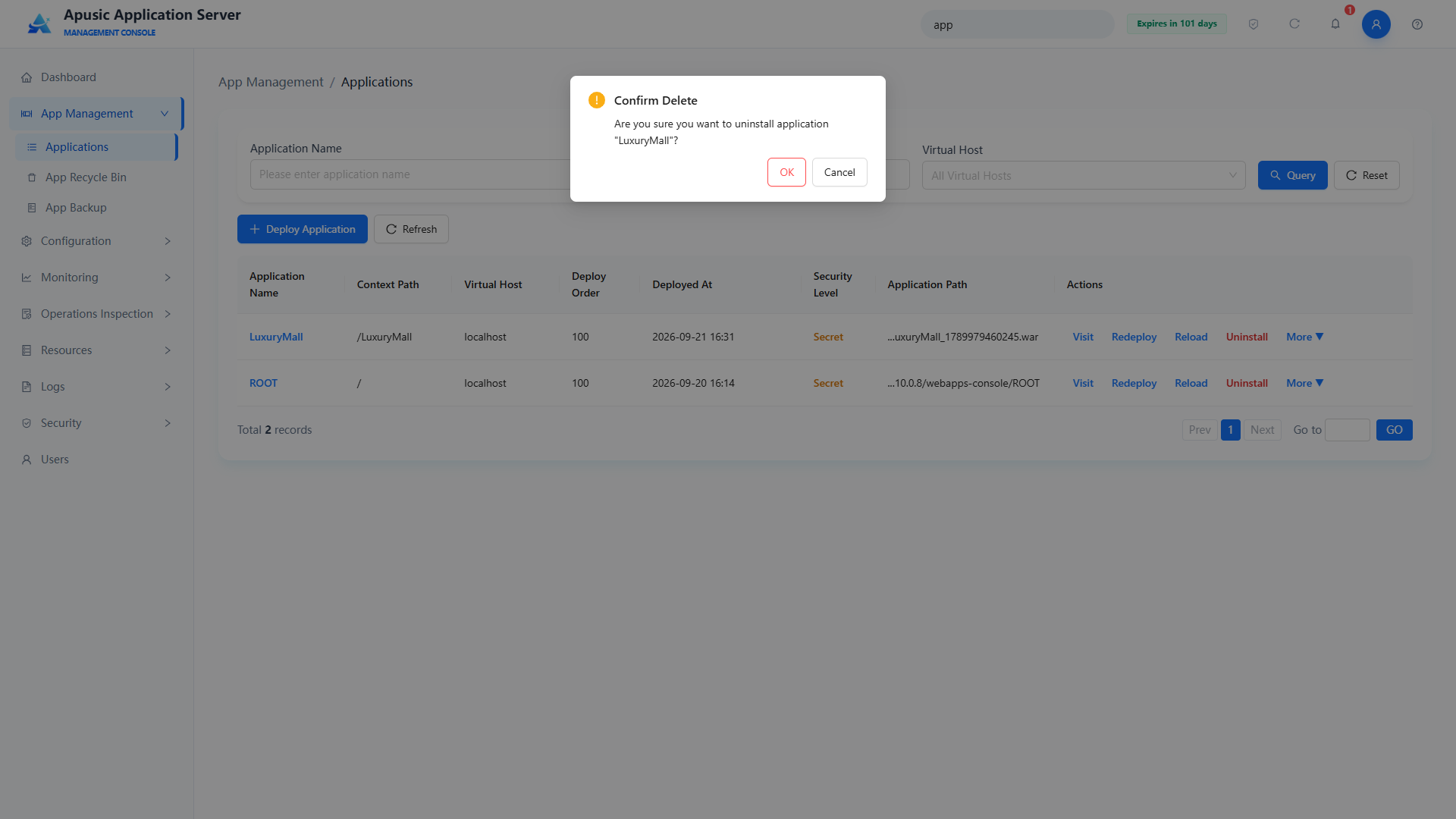Open Dashboard menu item
Image resolution: width=1456 pixels, height=819 pixels.
coord(96,77)
